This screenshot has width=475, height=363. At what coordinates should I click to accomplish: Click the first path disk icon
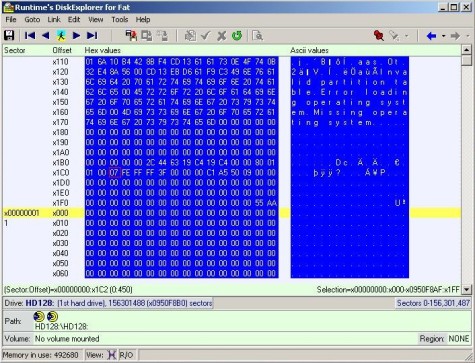(x=39, y=316)
